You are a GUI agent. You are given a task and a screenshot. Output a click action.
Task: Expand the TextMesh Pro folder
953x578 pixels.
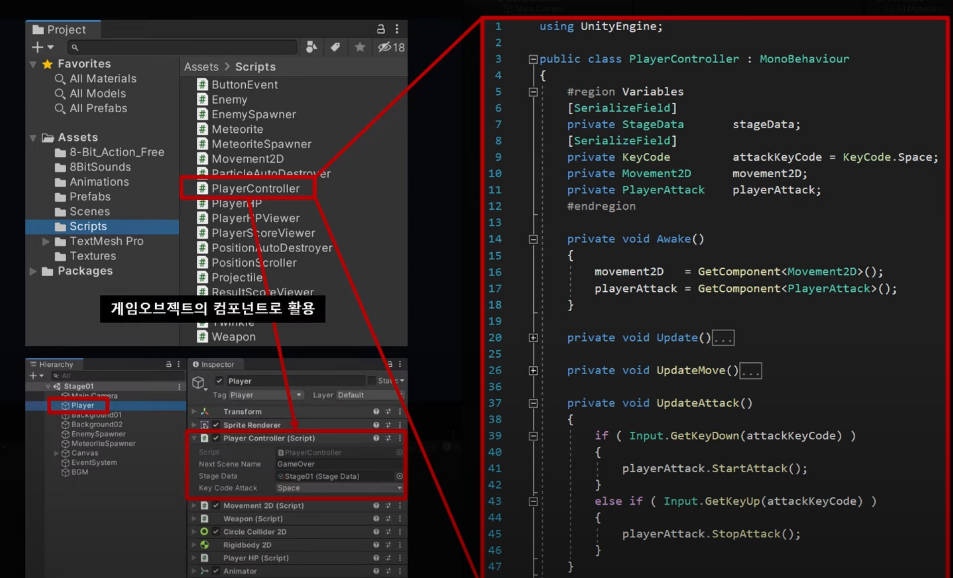point(46,241)
